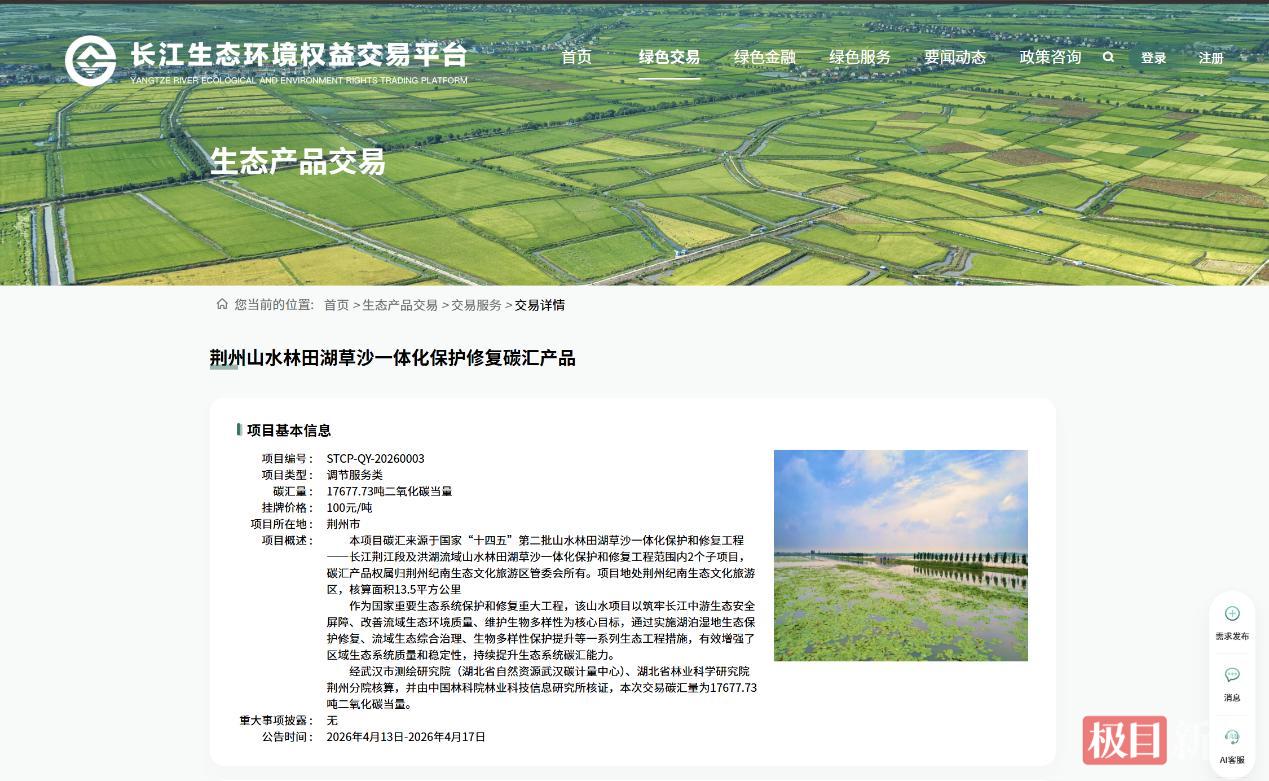Click the 需求发布 plus icon
1269x781 pixels.
1232,613
